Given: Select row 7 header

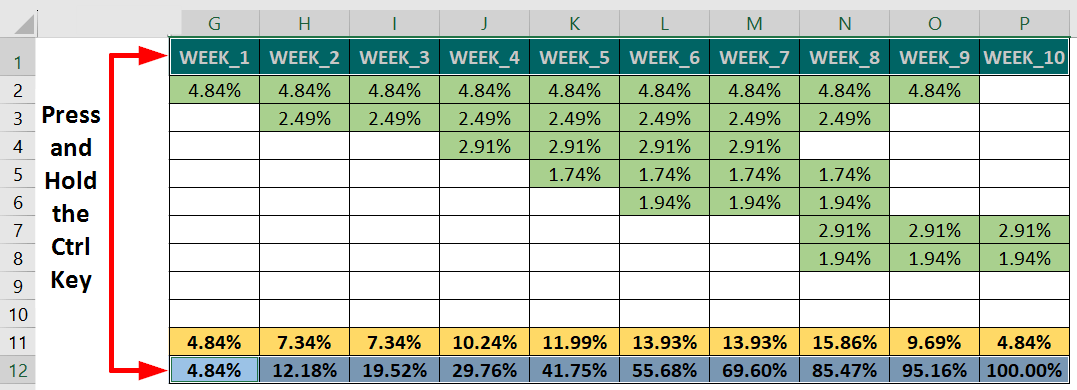Looking at the screenshot, I should tap(19, 230).
